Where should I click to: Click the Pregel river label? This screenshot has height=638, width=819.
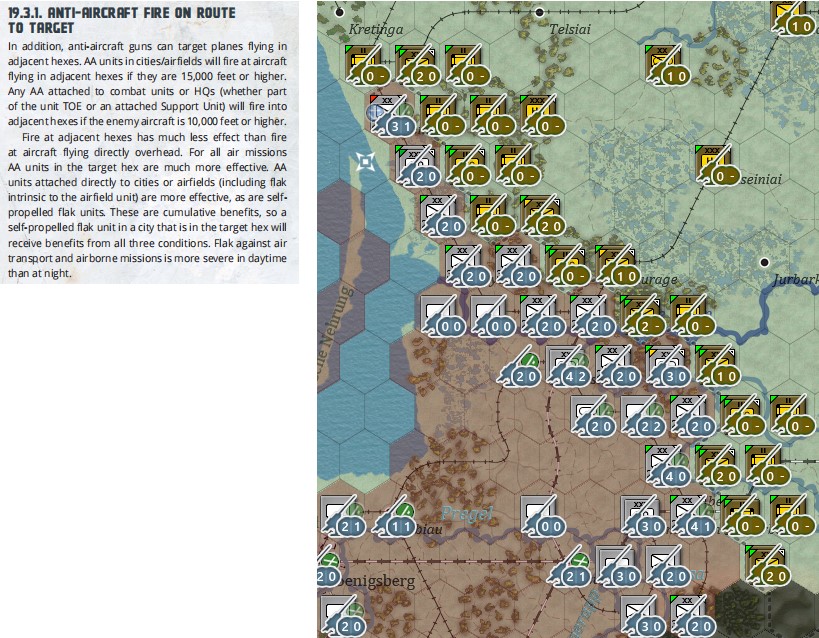point(466,514)
